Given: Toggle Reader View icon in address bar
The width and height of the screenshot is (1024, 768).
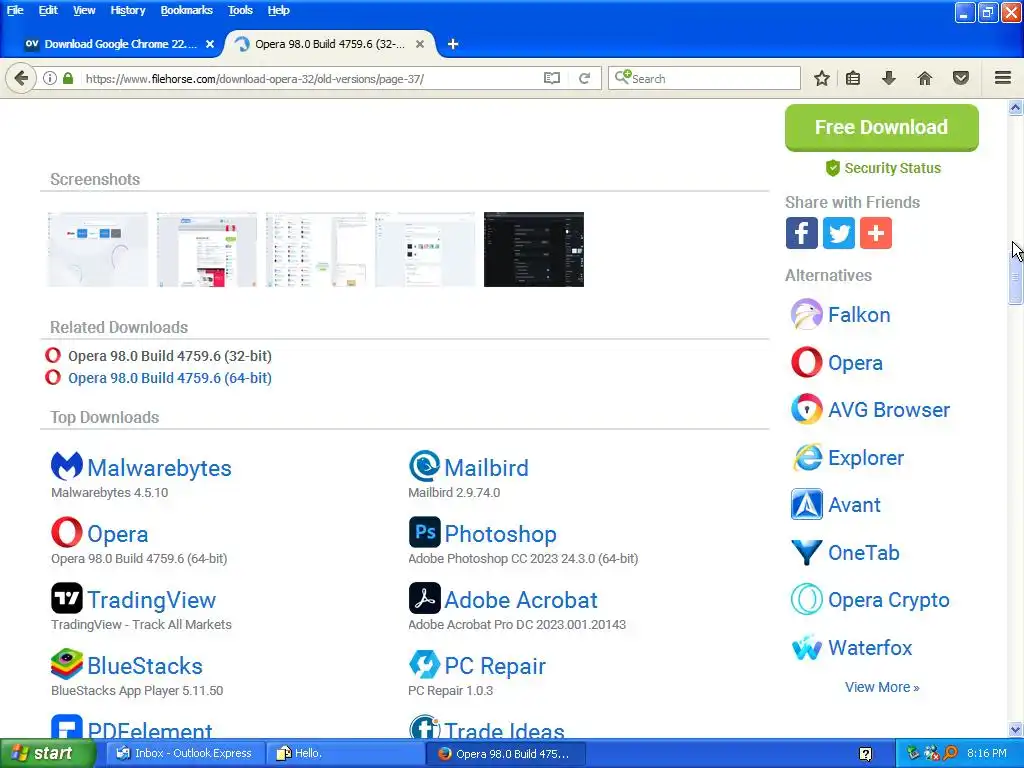Looking at the screenshot, I should pyautogui.click(x=552, y=78).
